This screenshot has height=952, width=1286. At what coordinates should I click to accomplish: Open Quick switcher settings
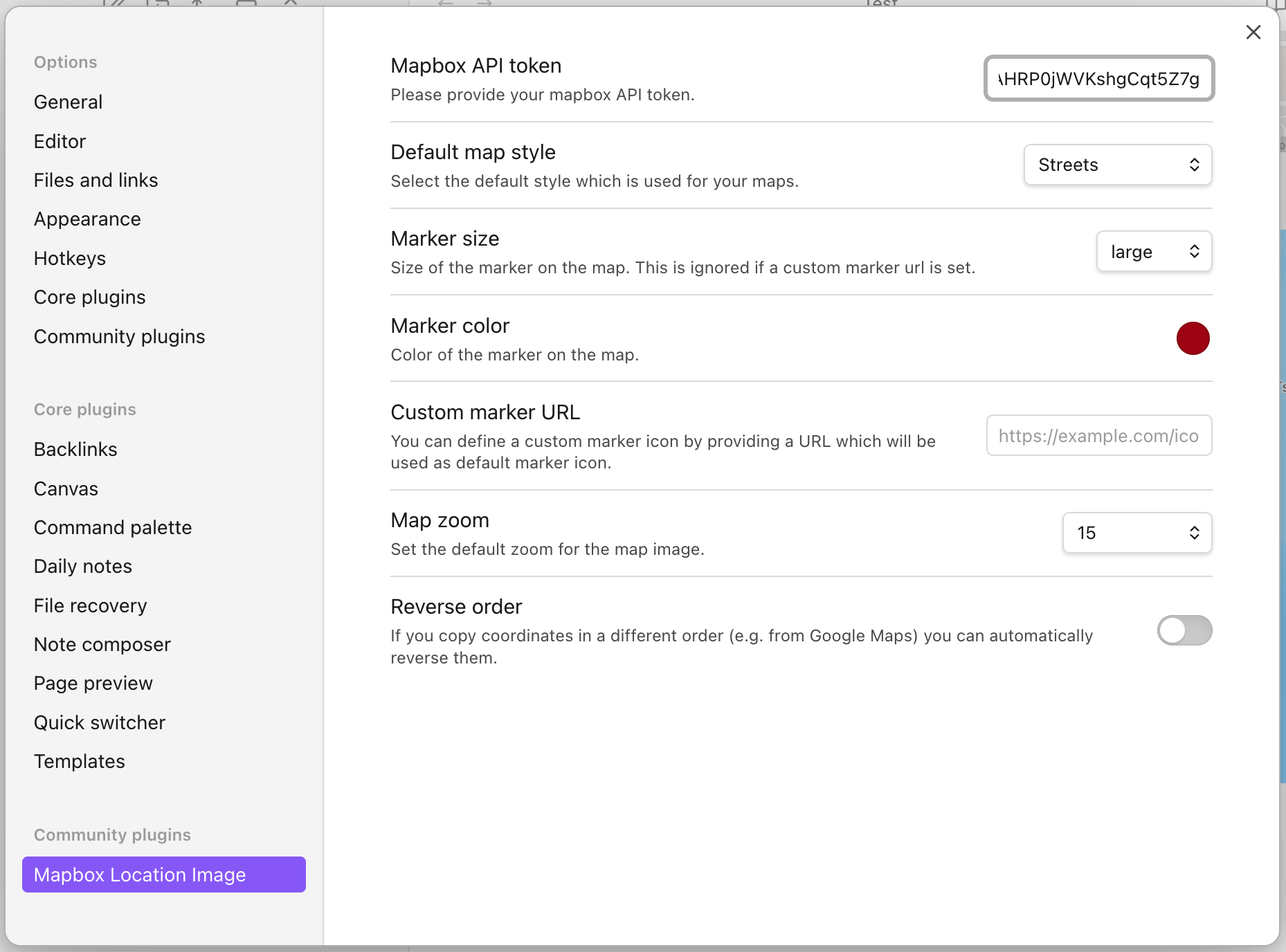coord(99,722)
